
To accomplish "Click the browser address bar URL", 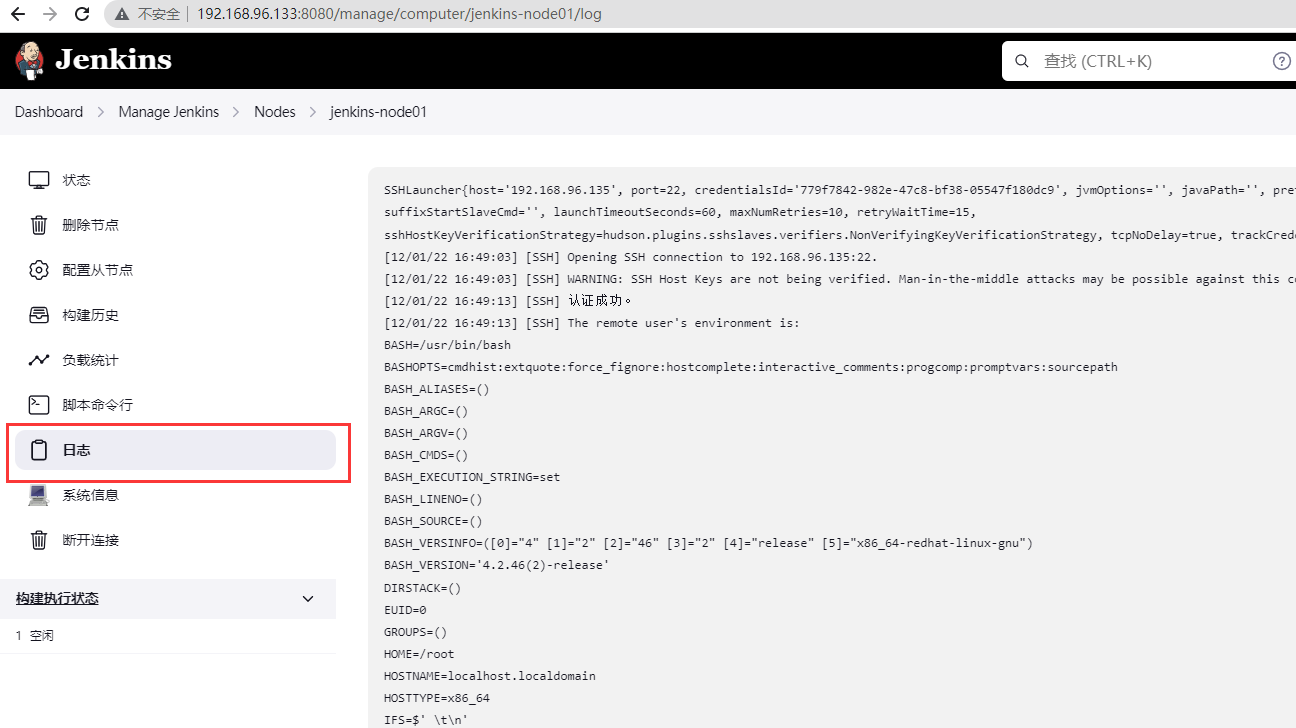I will point(399,14).
